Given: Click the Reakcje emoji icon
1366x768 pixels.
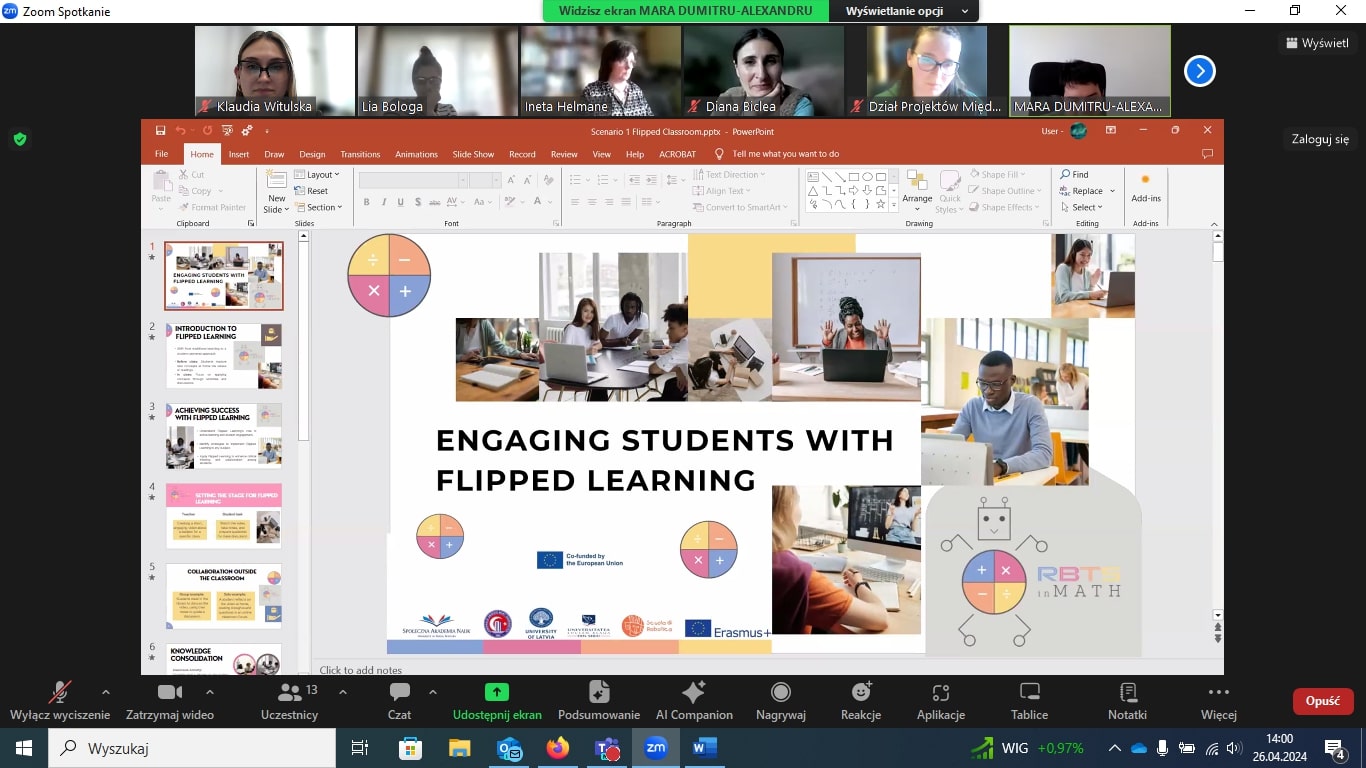Looking at the screenshot, I should click(x=860, y=693).
